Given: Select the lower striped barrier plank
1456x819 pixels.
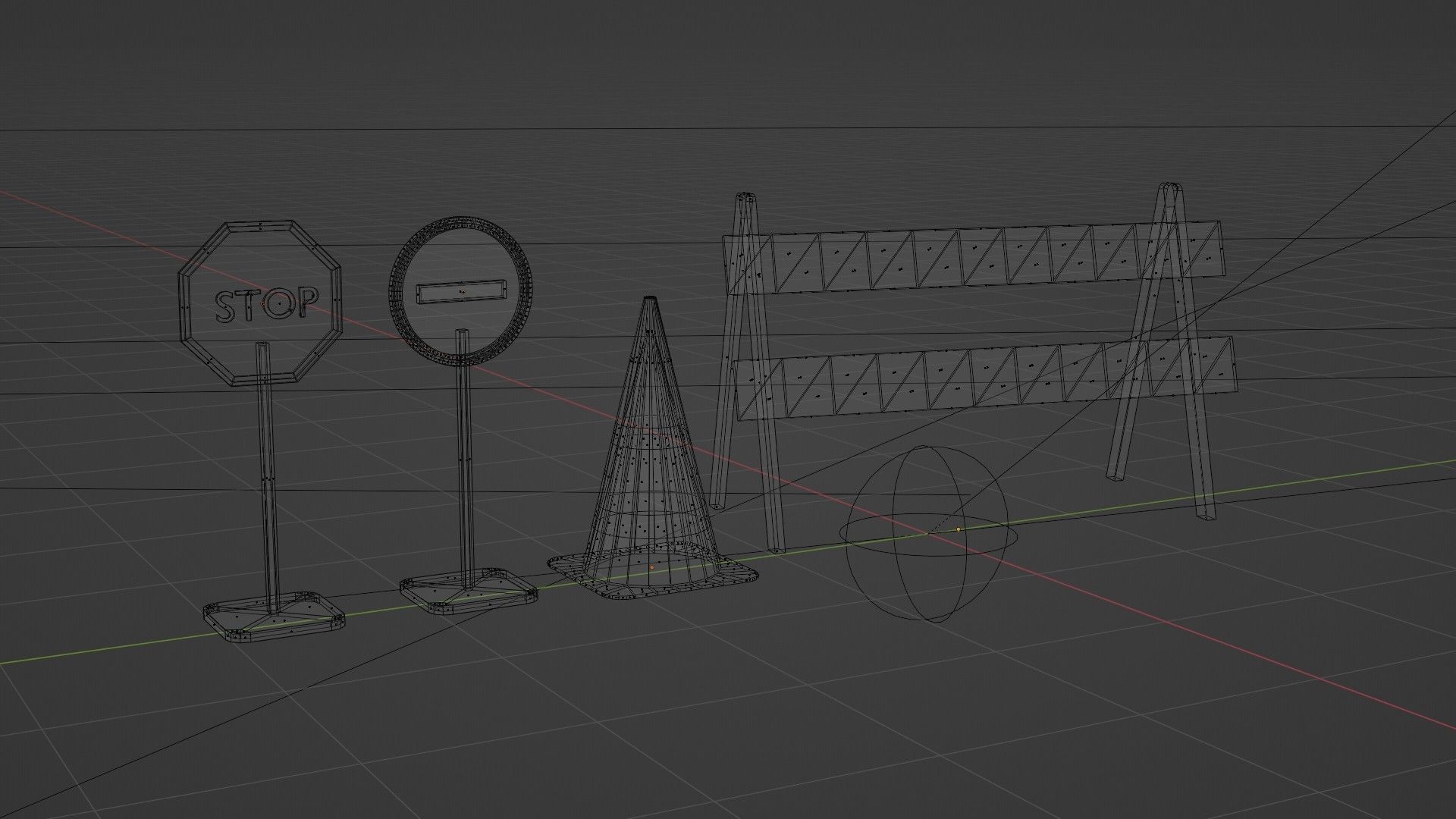Looking at the screenshot, I should pyautogui.click(x=986, y=378).
